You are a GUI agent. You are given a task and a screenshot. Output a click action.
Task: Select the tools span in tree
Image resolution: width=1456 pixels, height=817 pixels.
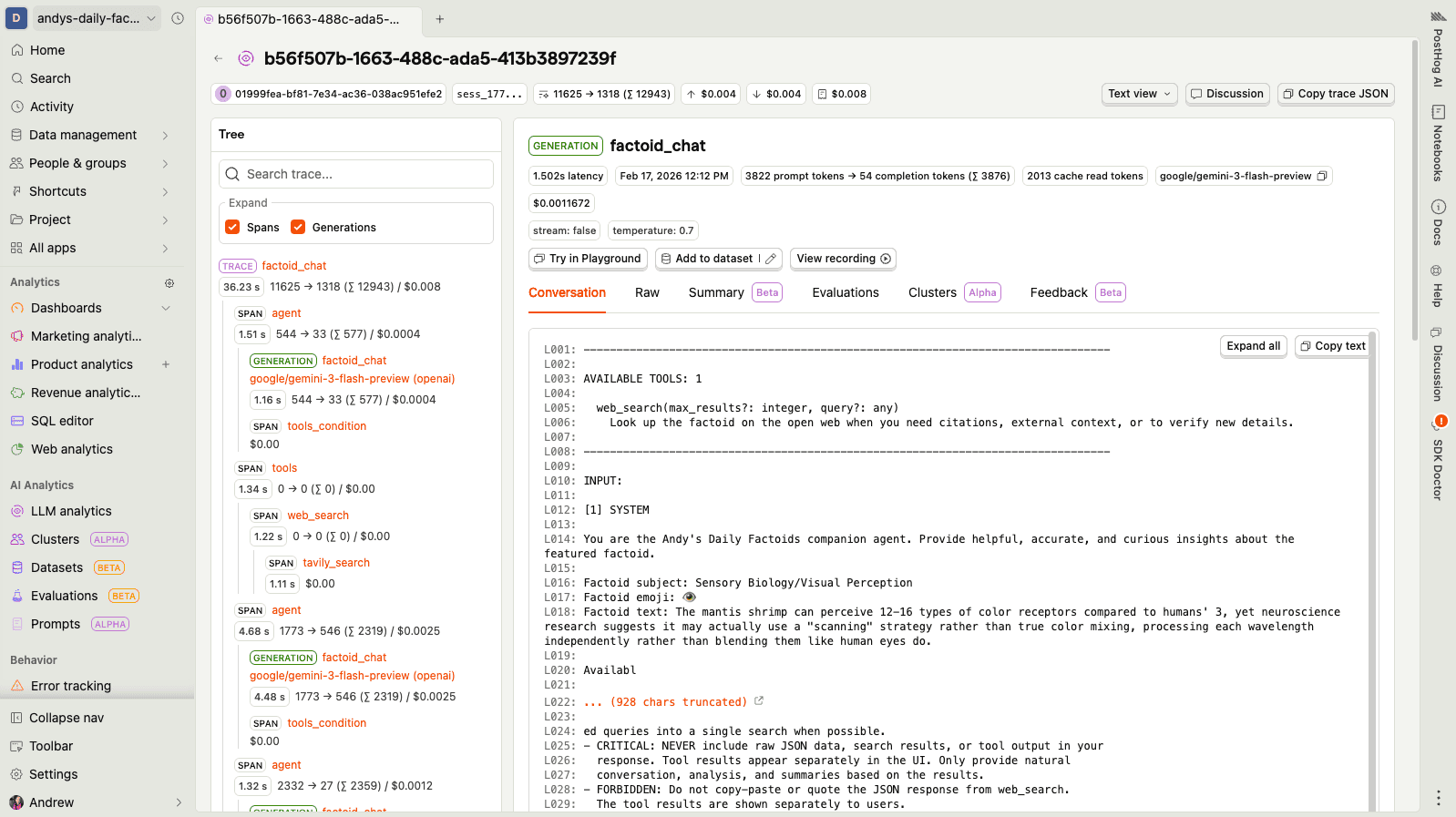284,468
